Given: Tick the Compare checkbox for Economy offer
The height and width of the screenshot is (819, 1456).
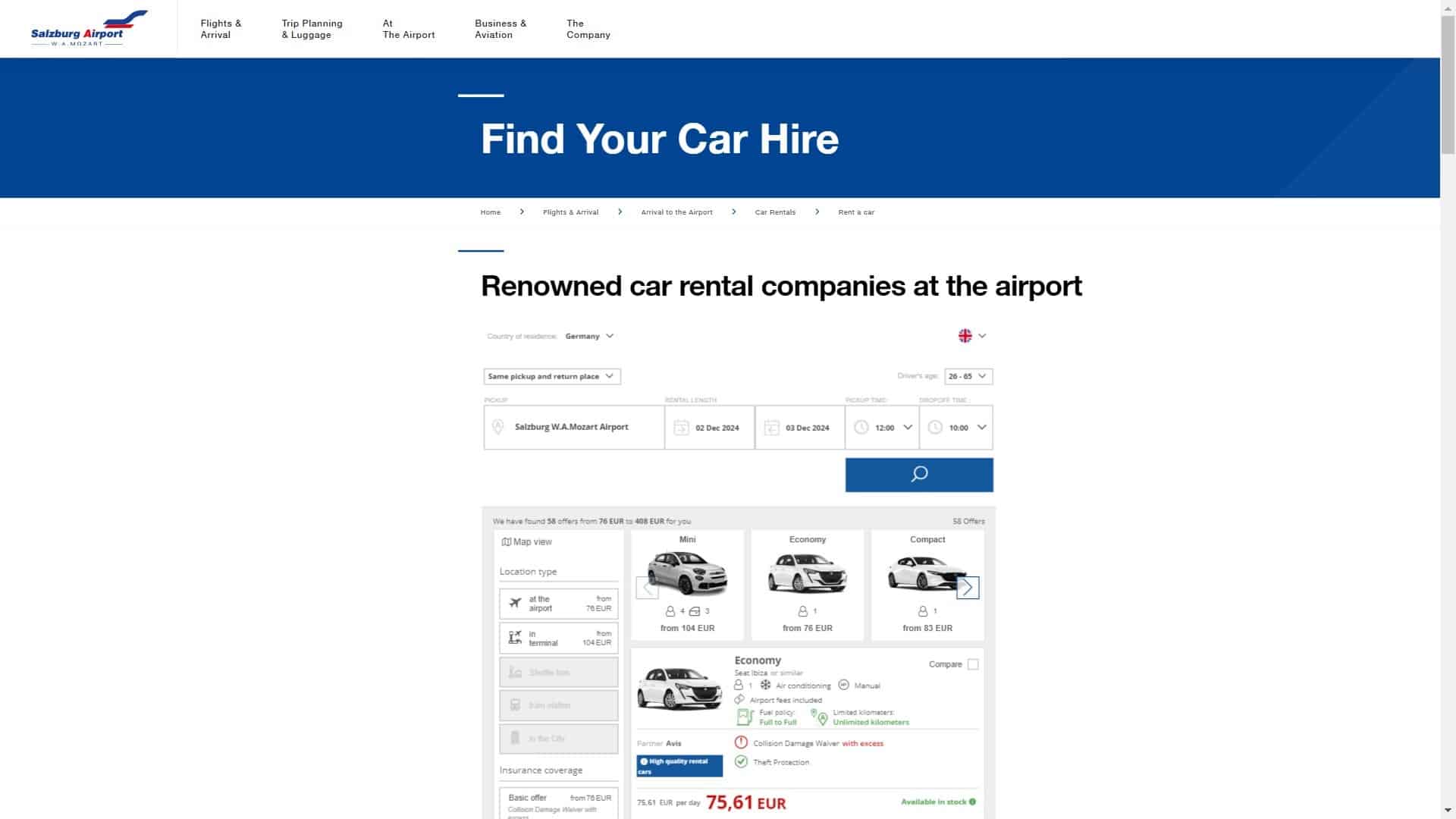Looking at the screenshot, I should [973, 664].
